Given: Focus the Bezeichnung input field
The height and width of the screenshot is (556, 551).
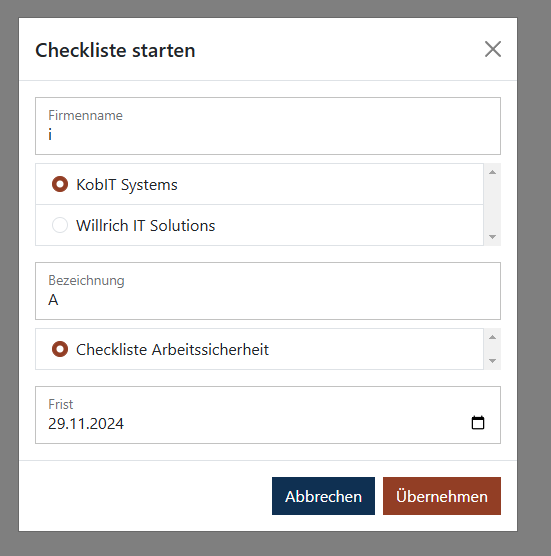Looking at the screenshot, I should (268, 291).
